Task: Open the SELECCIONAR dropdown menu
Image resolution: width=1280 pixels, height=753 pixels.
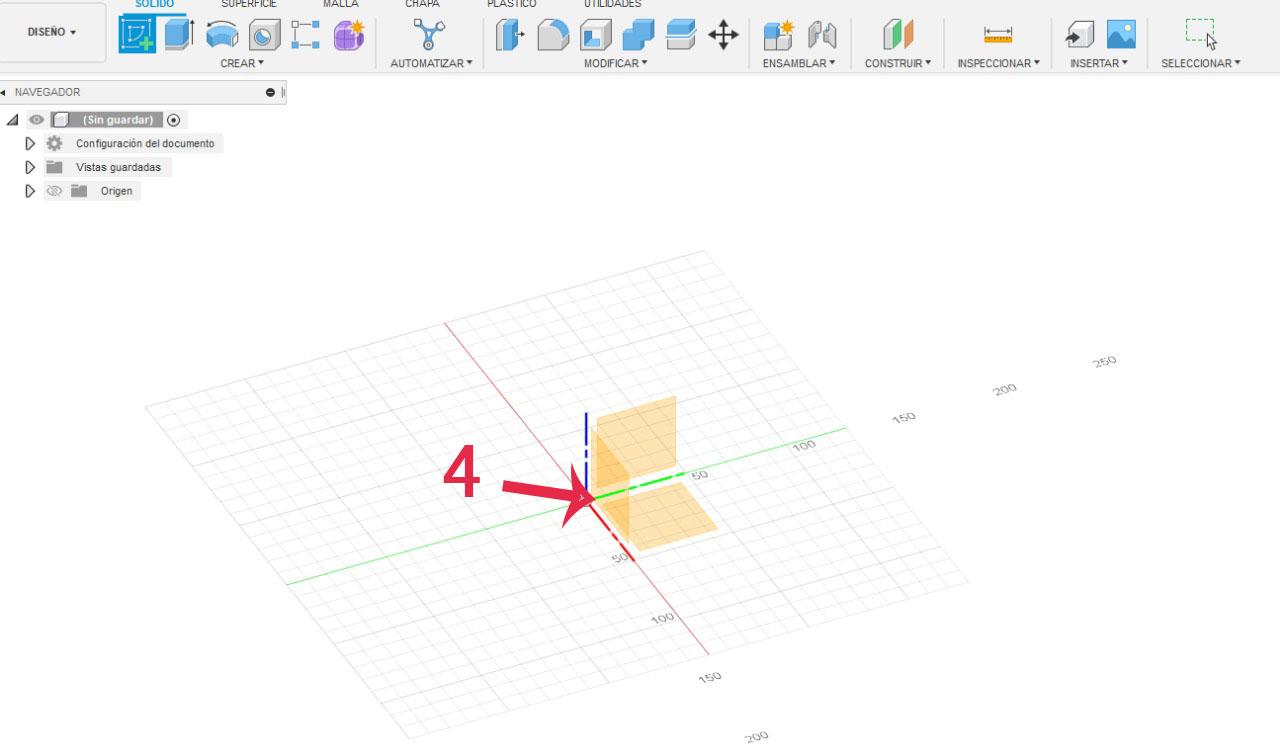Action: click(x=1201, y=63)
